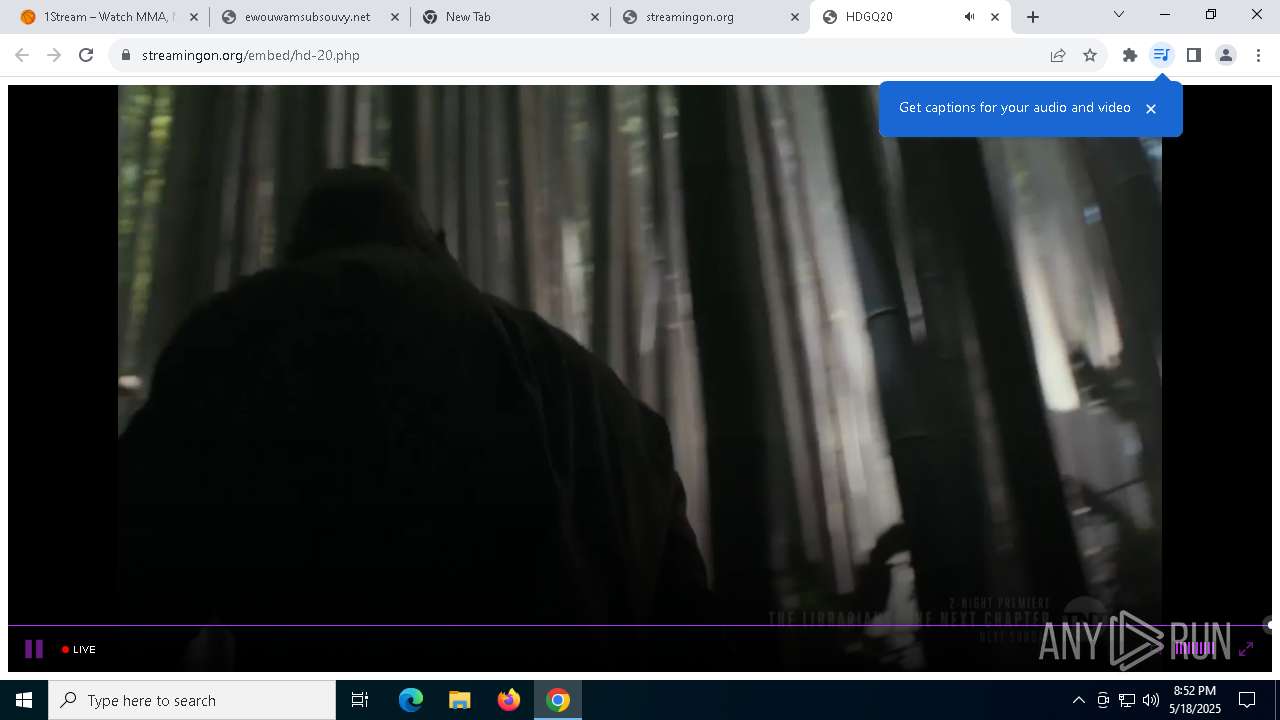The height and width of the screenshot is (720, 1280).
Task: Pause the live video stream
Action: coord(34,649)
